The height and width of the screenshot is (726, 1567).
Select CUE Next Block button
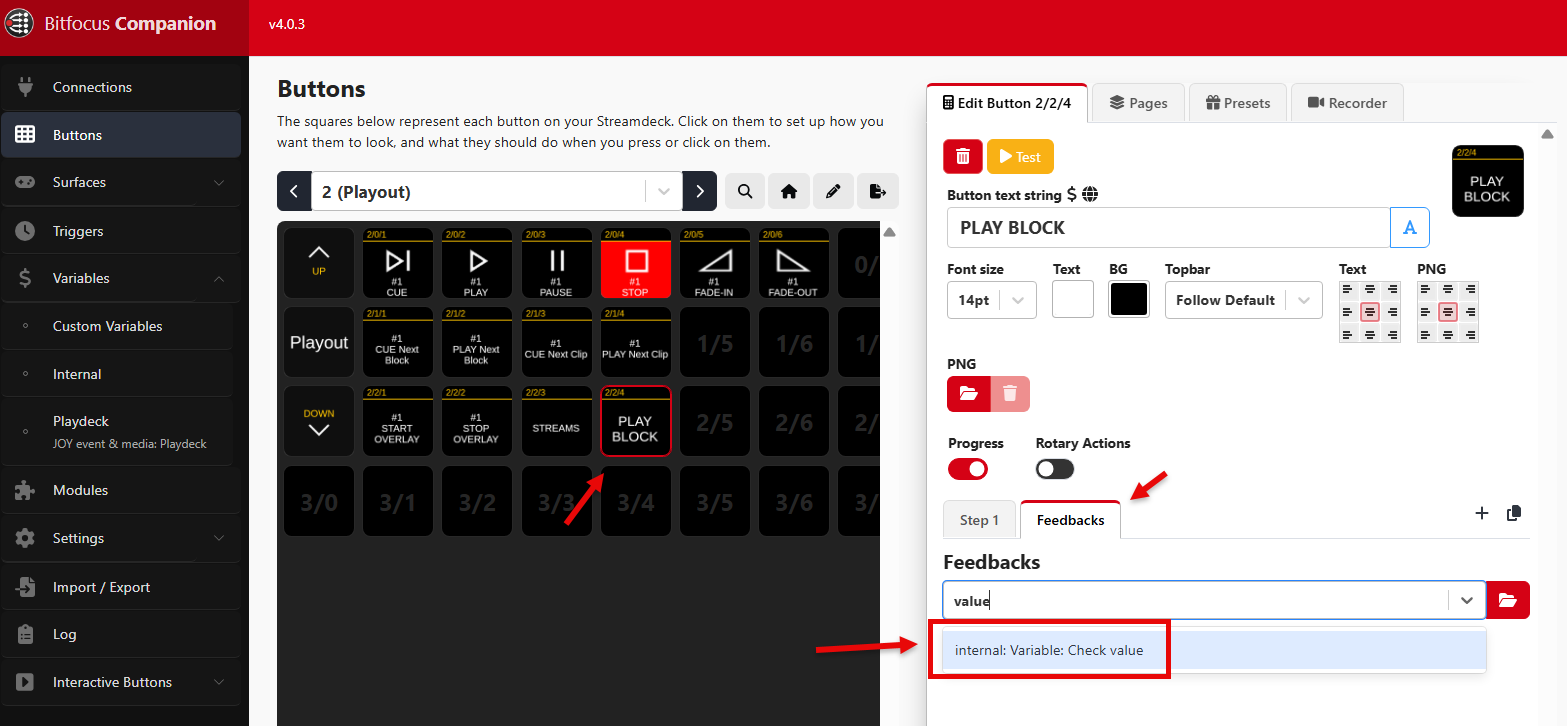tap(397, 342)
